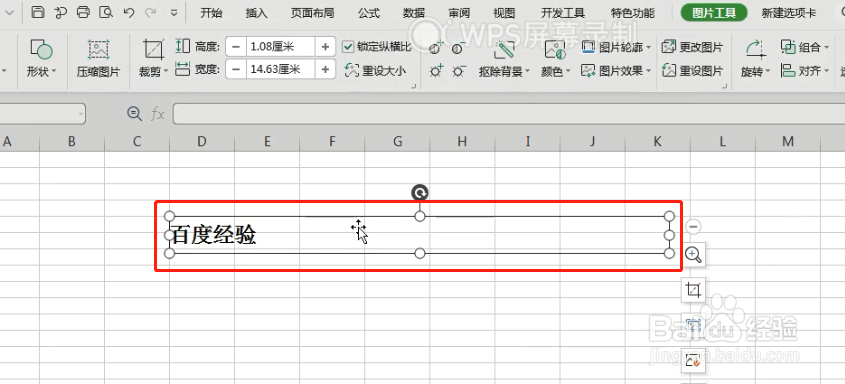Click the 抠除背景 remove background icon

tap(504, 50)
